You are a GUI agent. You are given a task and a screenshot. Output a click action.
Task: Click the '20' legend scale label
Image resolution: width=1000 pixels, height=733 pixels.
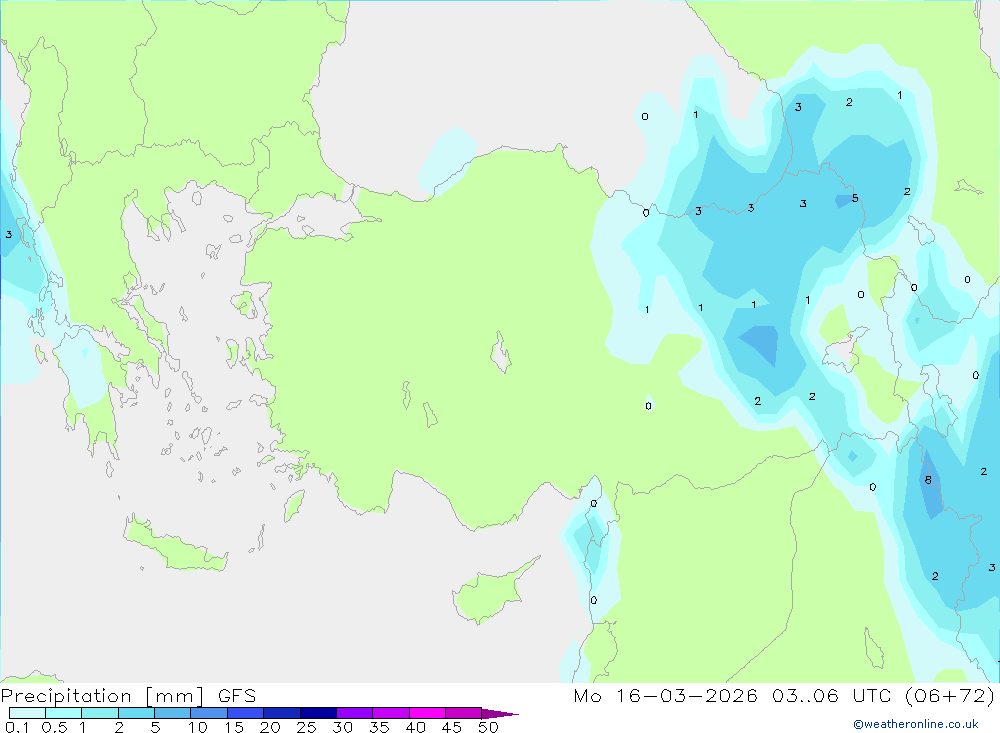(270, 727)
